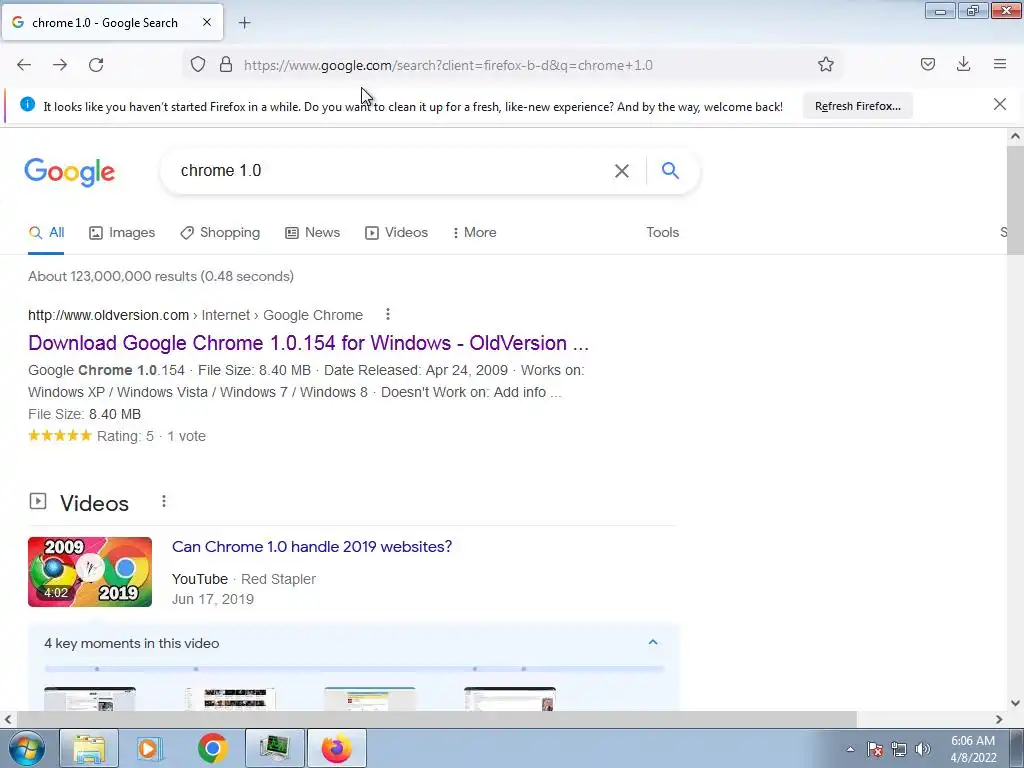This screenshot has height=768, width=1024.
Task: Click the Action Center flag icon
Action: coord(875,749)
